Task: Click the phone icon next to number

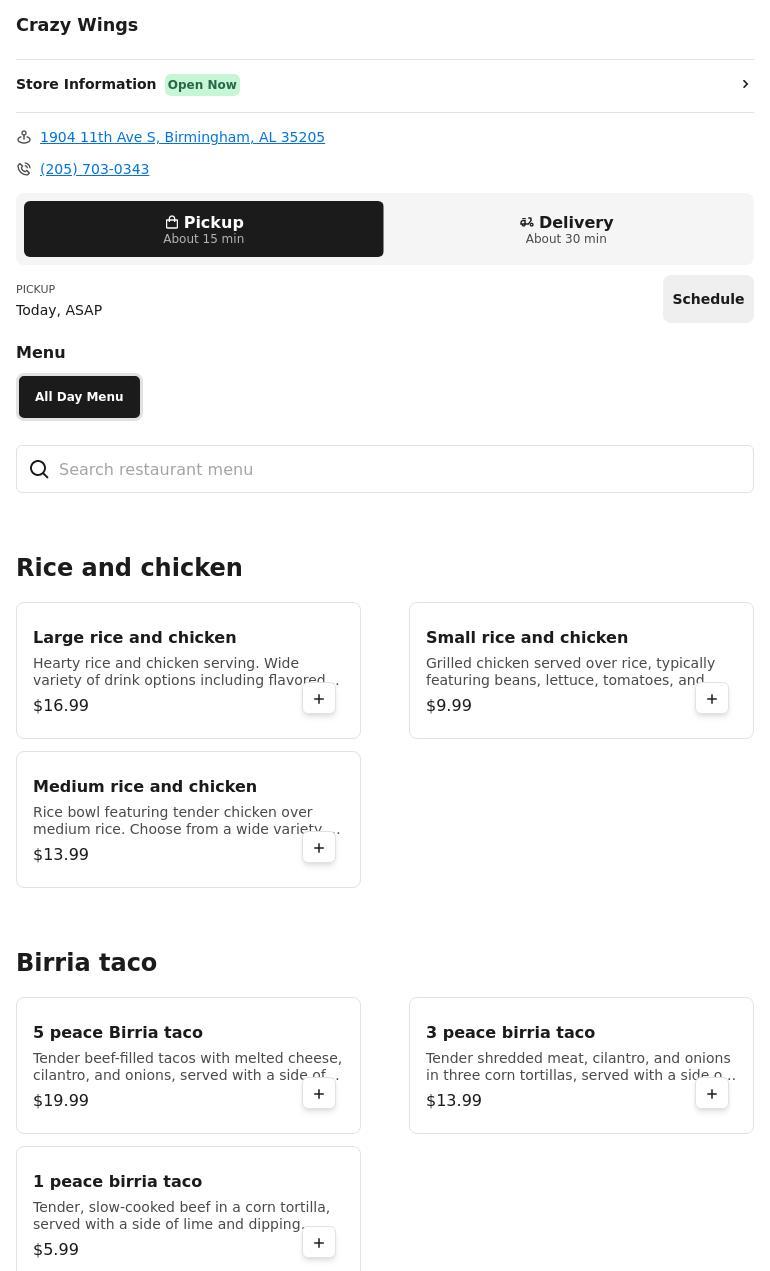Action: [x=23, y=168]
